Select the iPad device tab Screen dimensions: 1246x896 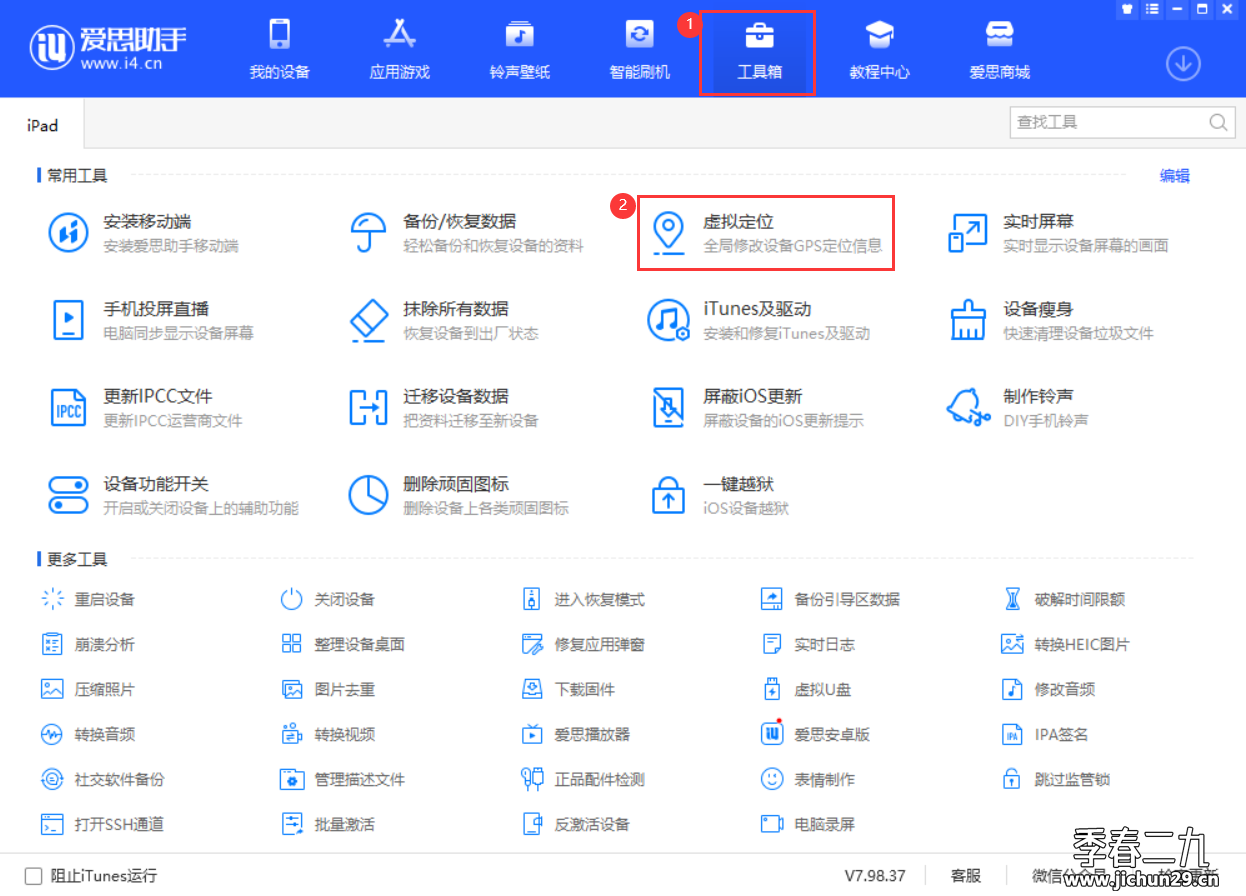pyautogui.click(x=42, y=126)
